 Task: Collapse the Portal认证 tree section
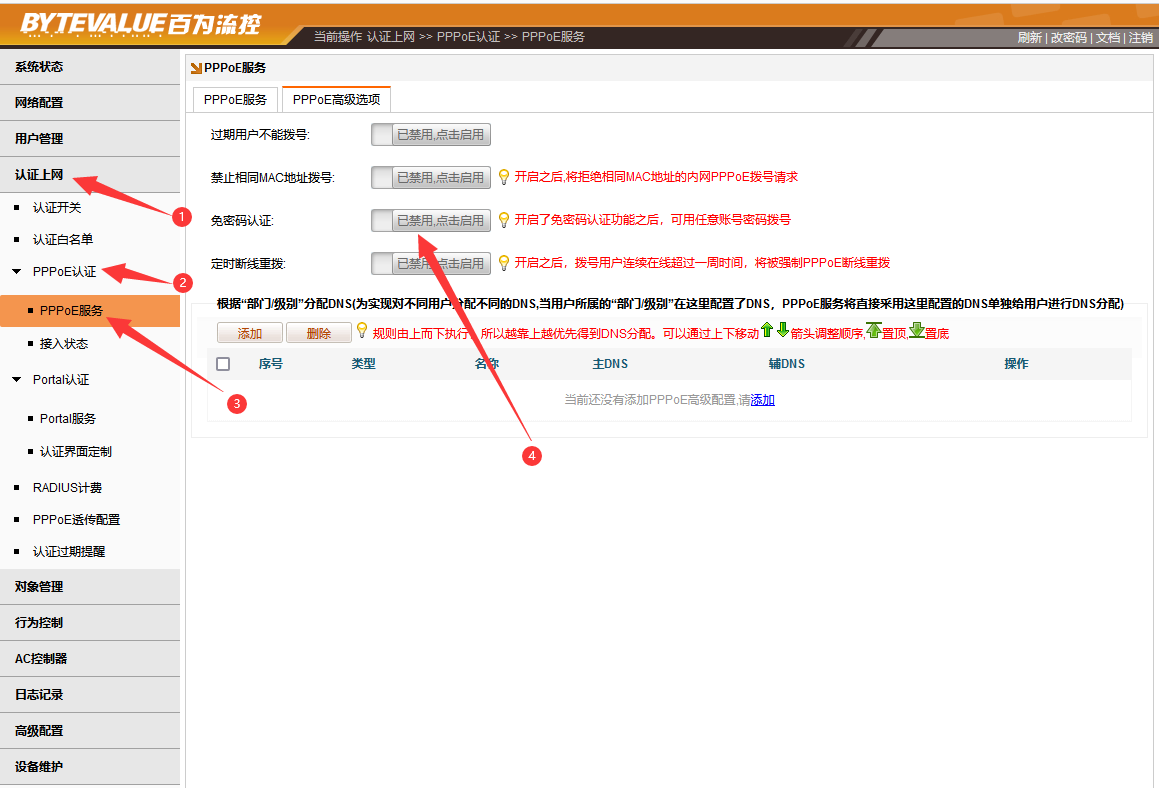pyautogui.click(x=16, y=380)
